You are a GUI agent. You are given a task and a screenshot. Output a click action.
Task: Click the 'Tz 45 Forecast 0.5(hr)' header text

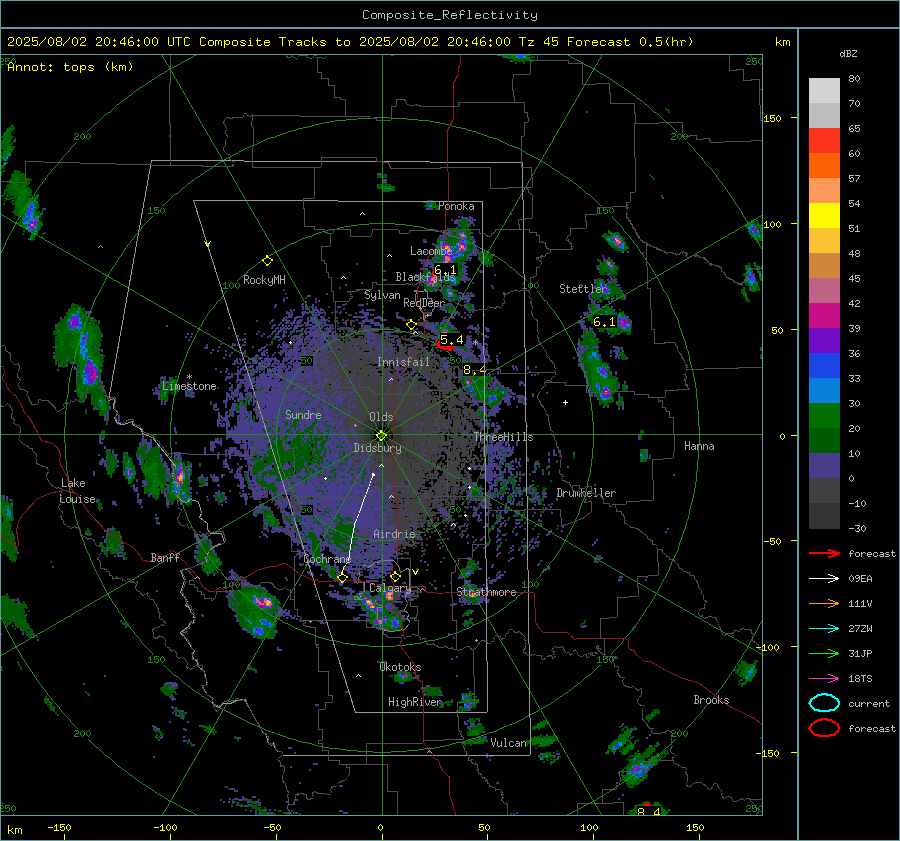point(606,42)
